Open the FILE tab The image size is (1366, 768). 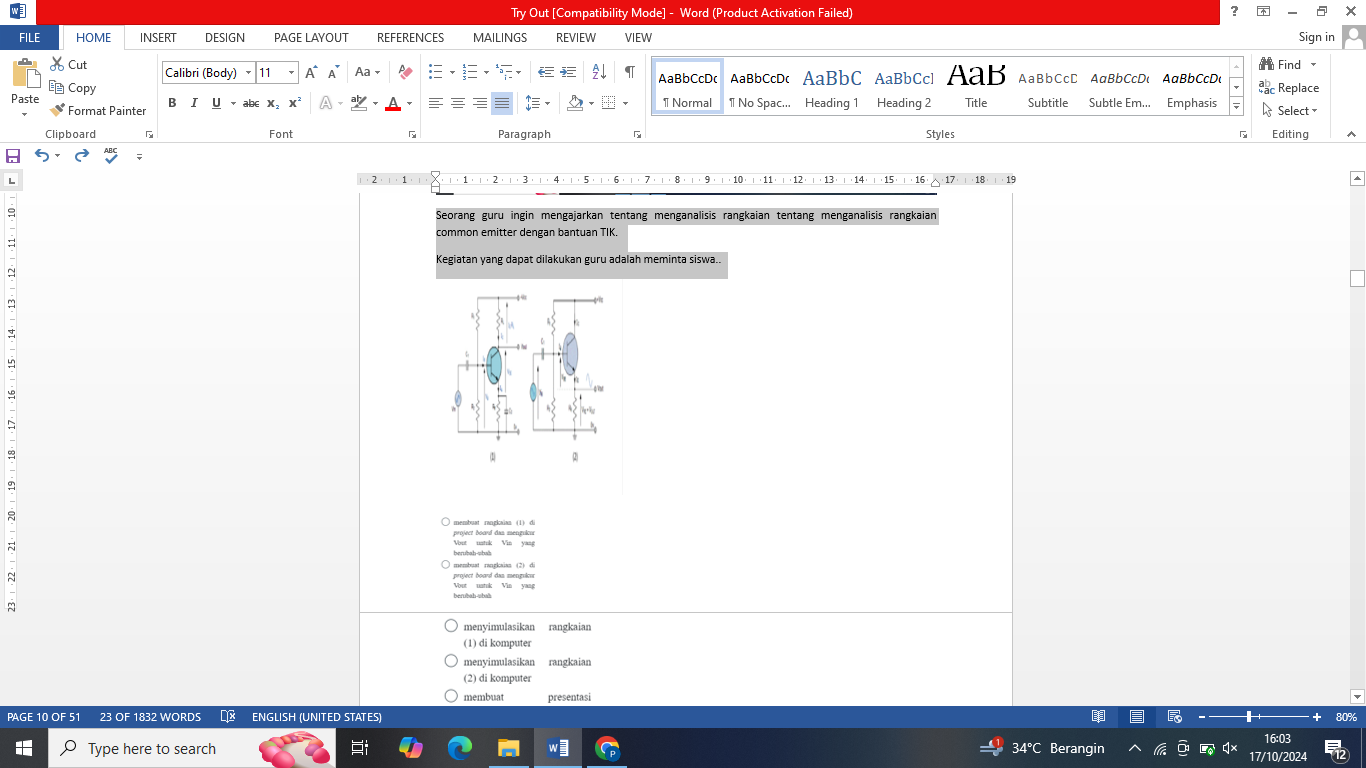pos(30,38)
